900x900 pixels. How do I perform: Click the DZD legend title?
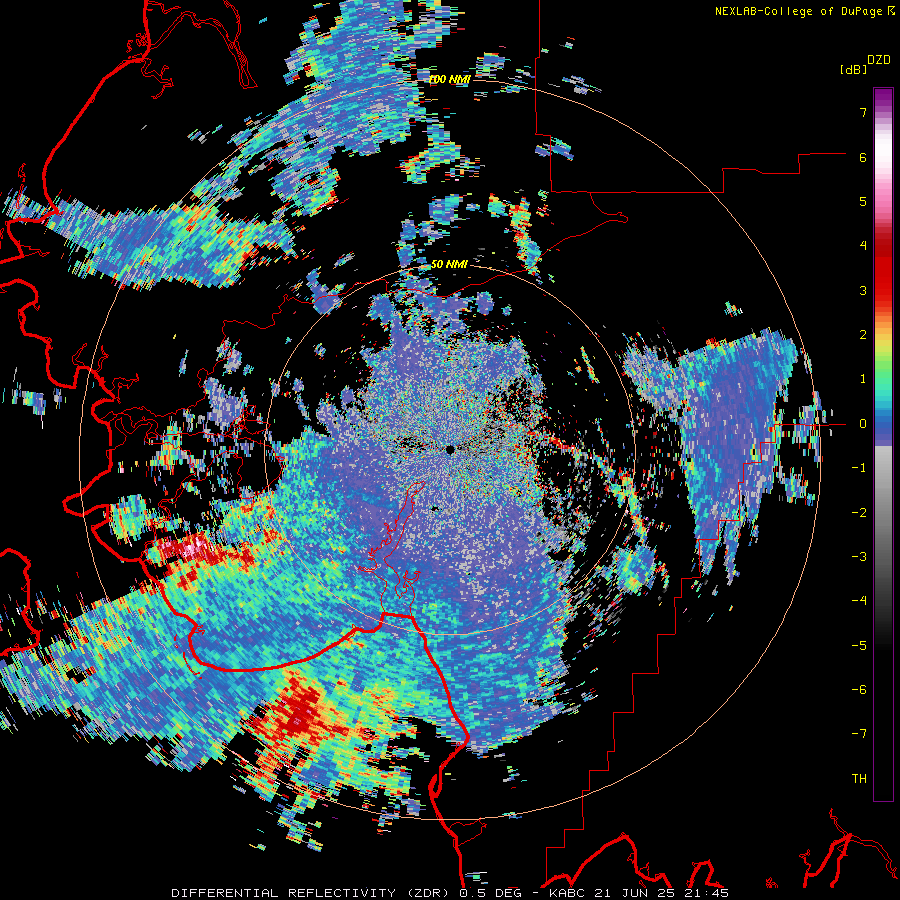coord(879,60)
